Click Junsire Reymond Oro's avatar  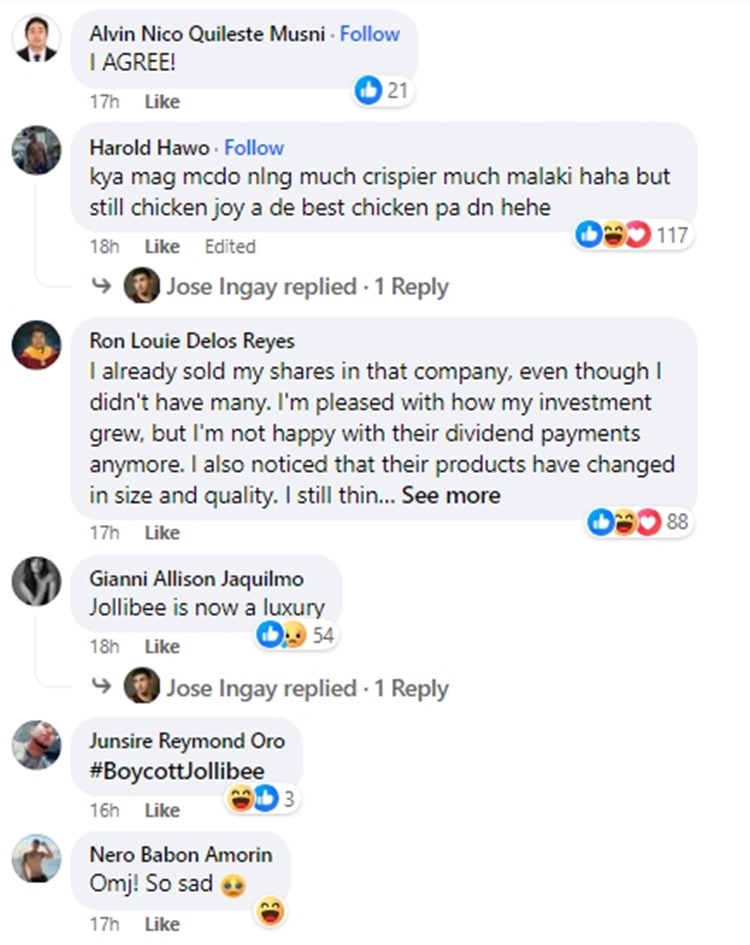(36, 744)
